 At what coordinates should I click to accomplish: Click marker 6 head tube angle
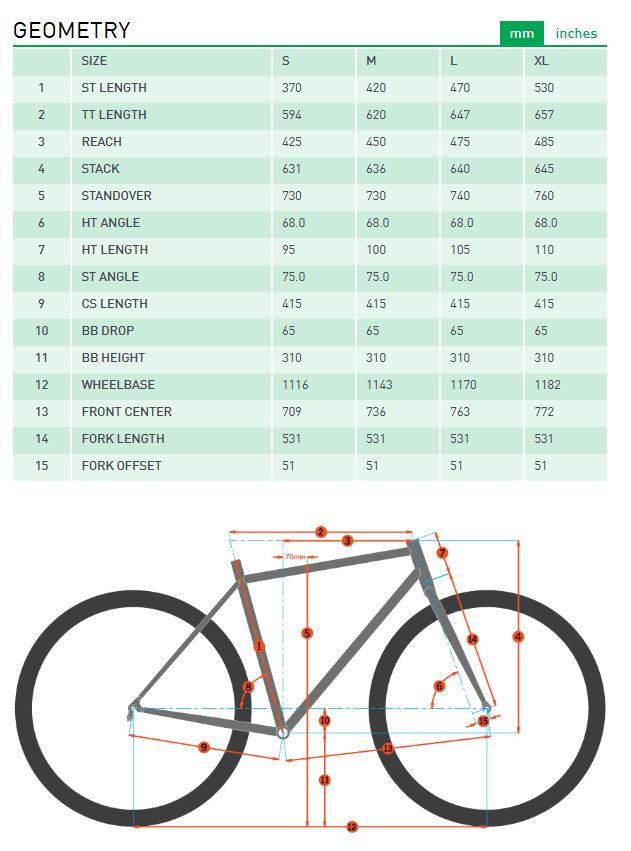click(x=439, y=686)
